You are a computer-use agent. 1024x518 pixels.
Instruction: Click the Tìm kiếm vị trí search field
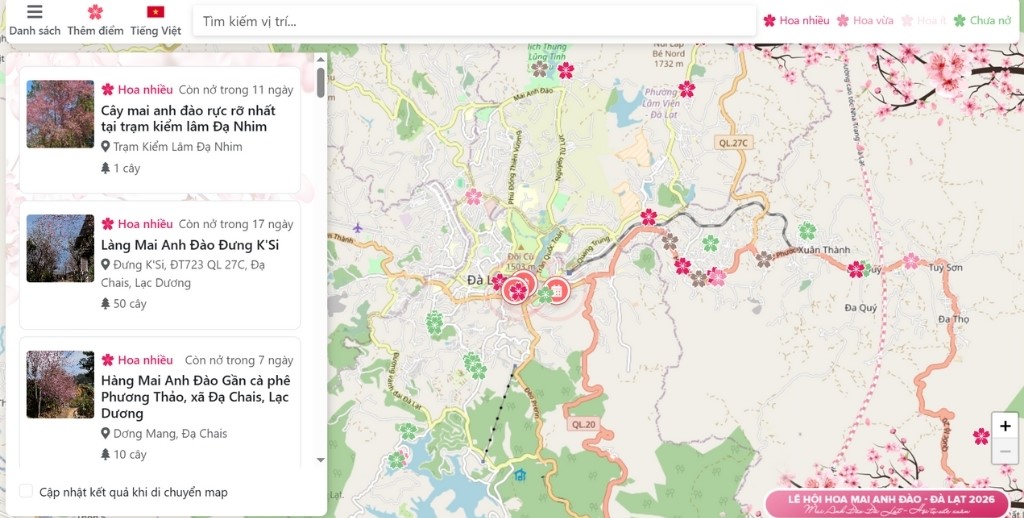tap(474, 21)
